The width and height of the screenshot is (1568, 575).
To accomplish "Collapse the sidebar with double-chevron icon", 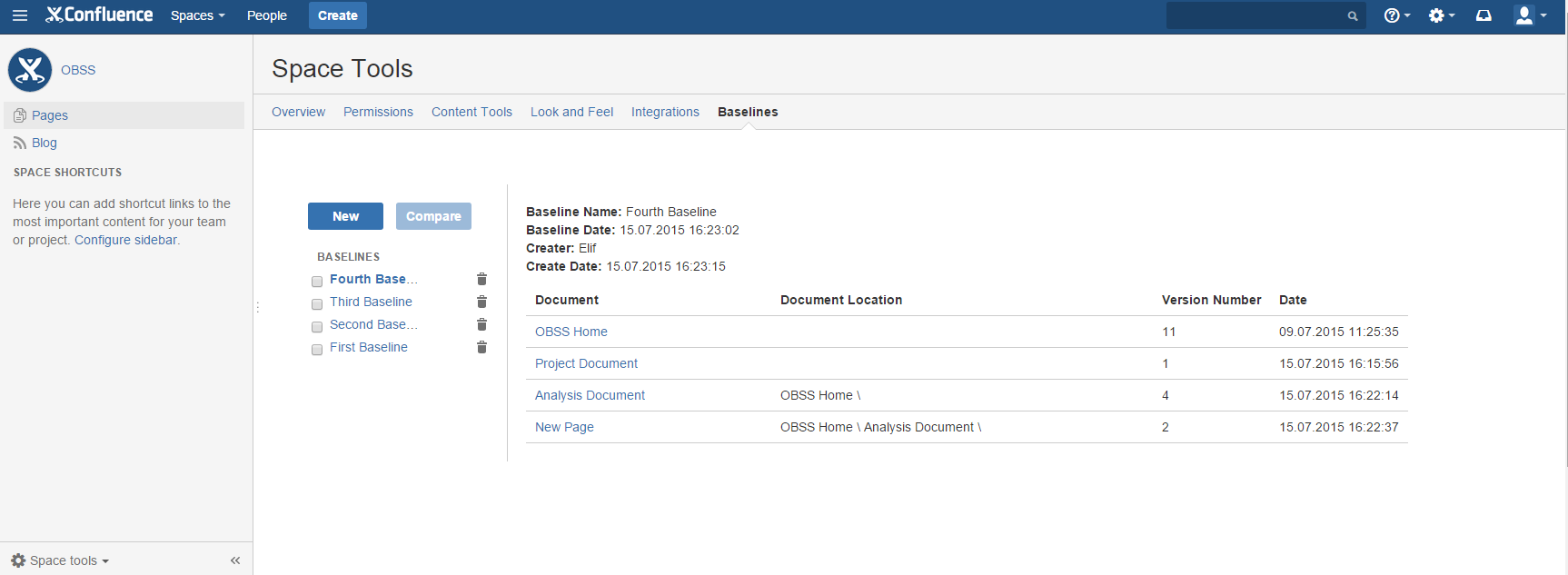I will [235, 560].
